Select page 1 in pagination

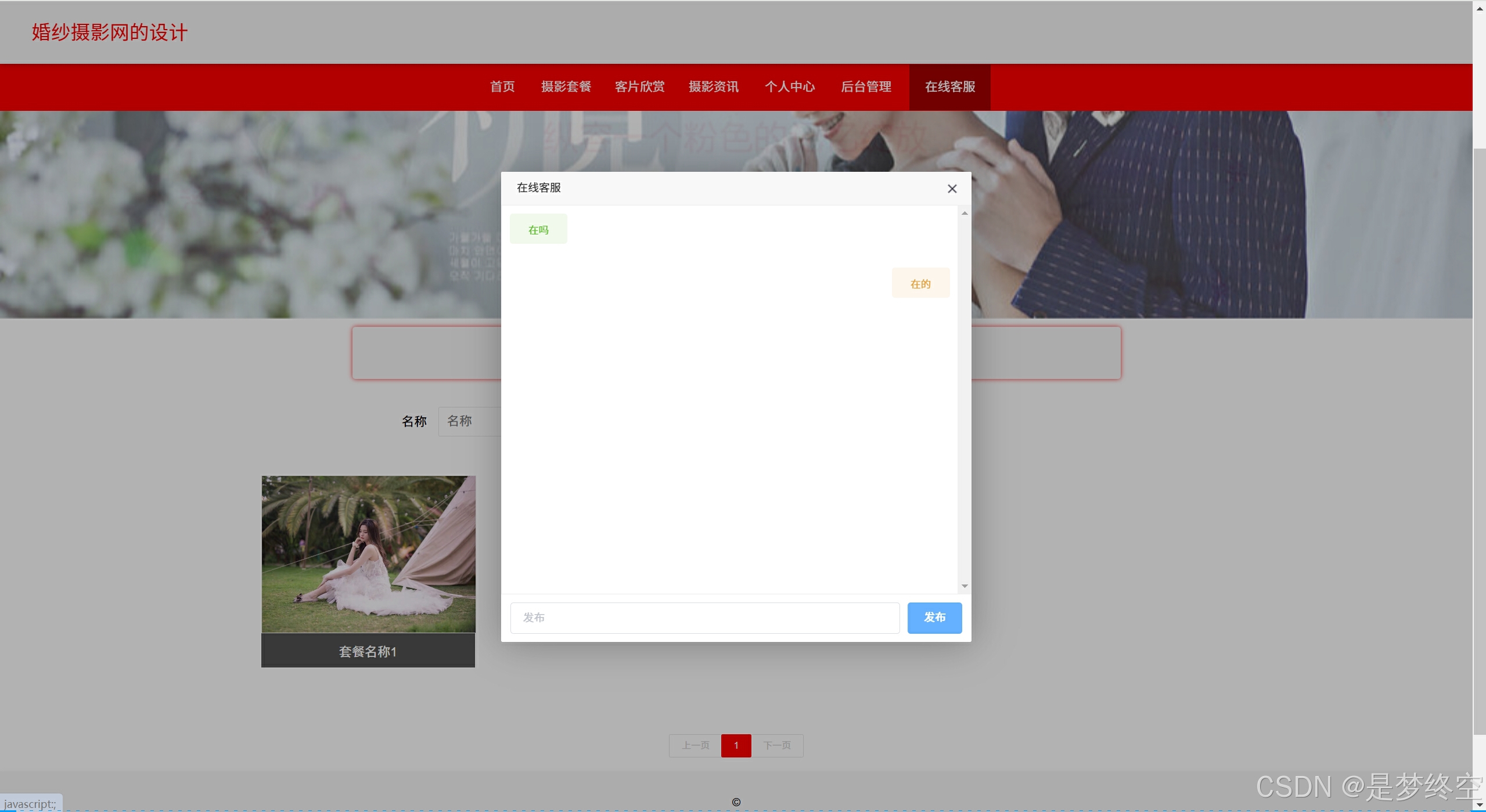tap(736, 745)
